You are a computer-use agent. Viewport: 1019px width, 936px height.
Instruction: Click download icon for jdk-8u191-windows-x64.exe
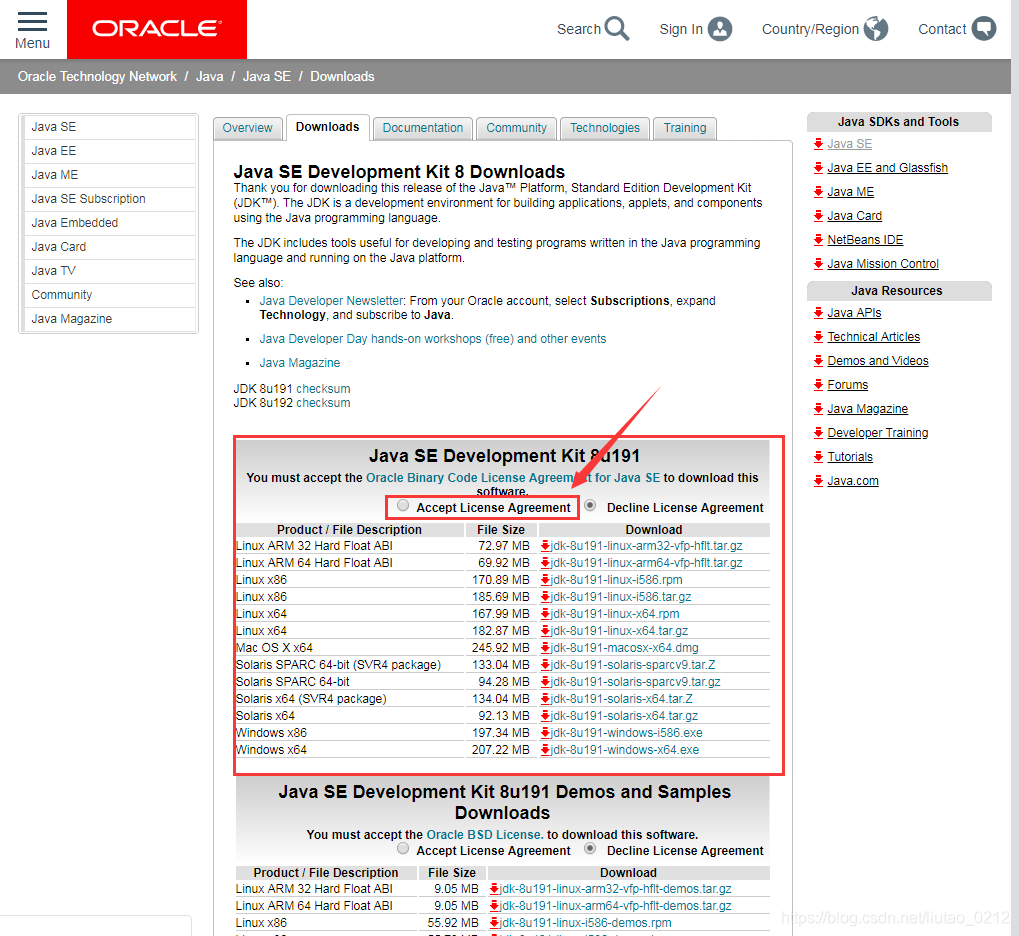545,750
